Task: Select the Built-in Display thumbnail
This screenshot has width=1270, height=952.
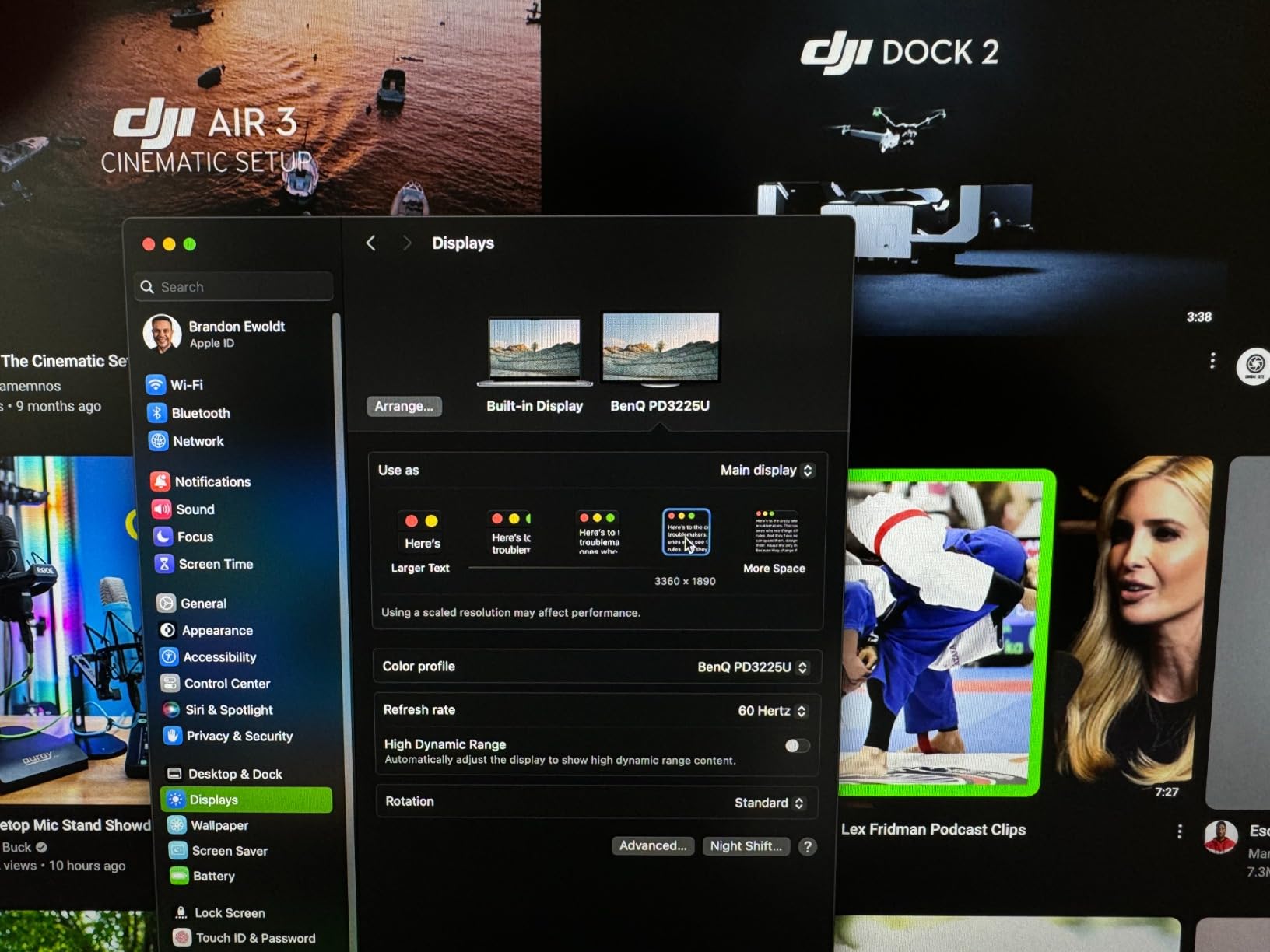Action: pyautogui.click(x=535, y=350)
